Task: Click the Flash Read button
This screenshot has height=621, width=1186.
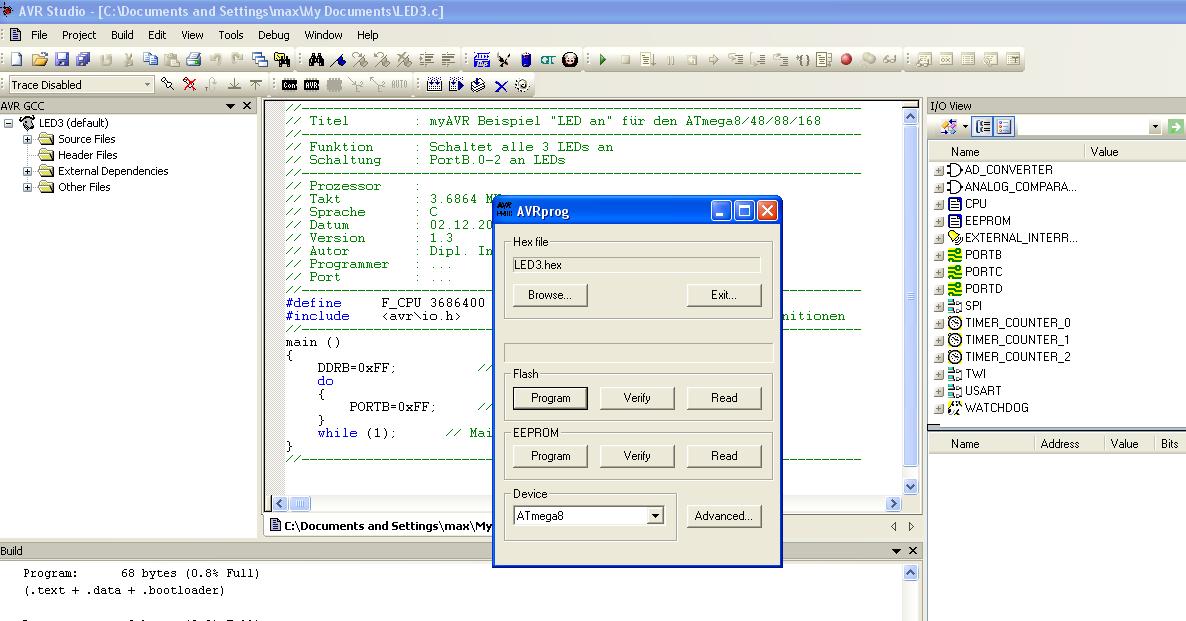Action: pyautogui.click(x=724, y=398)
